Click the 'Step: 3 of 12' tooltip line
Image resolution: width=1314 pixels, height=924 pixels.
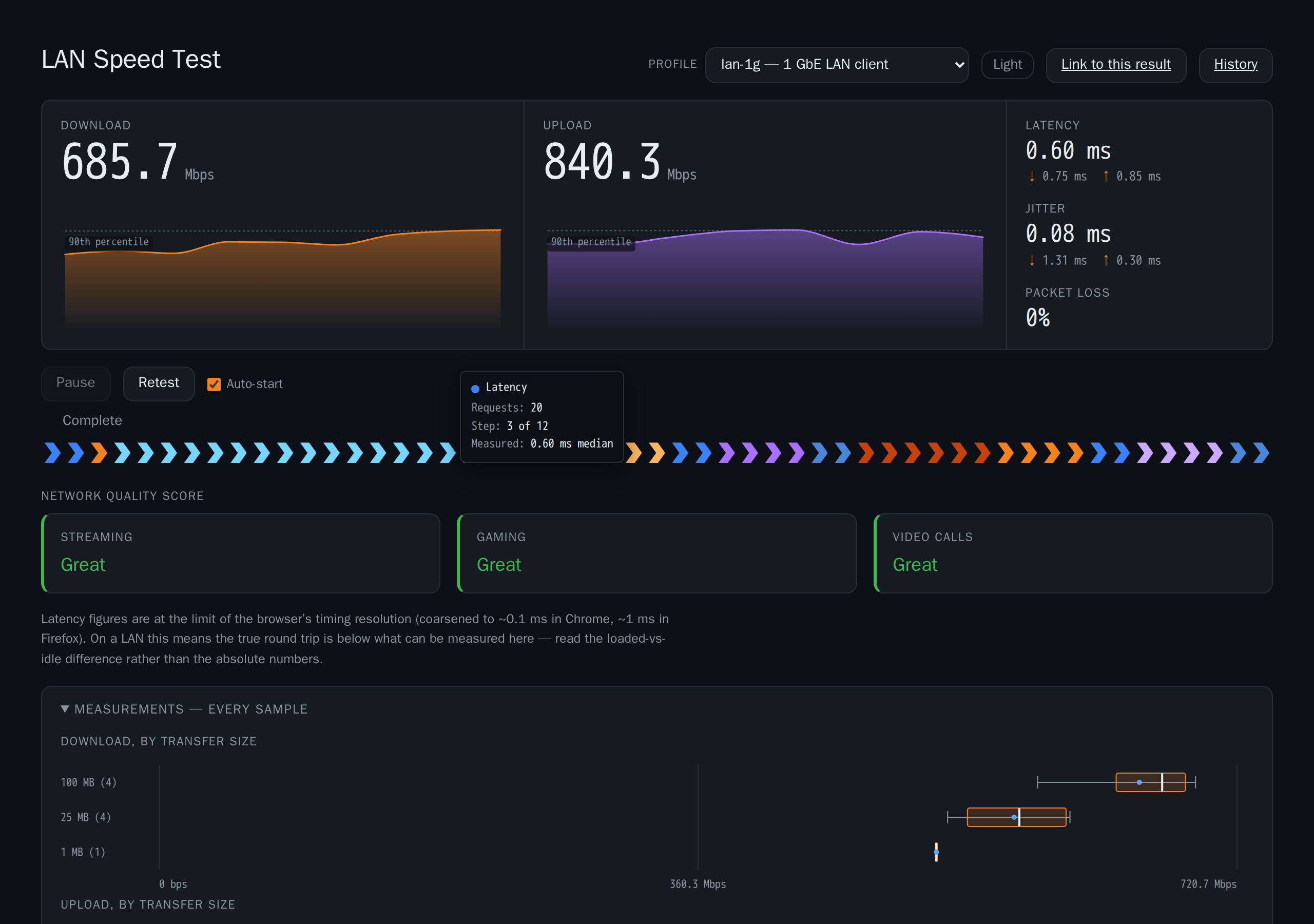pos(509,426)
